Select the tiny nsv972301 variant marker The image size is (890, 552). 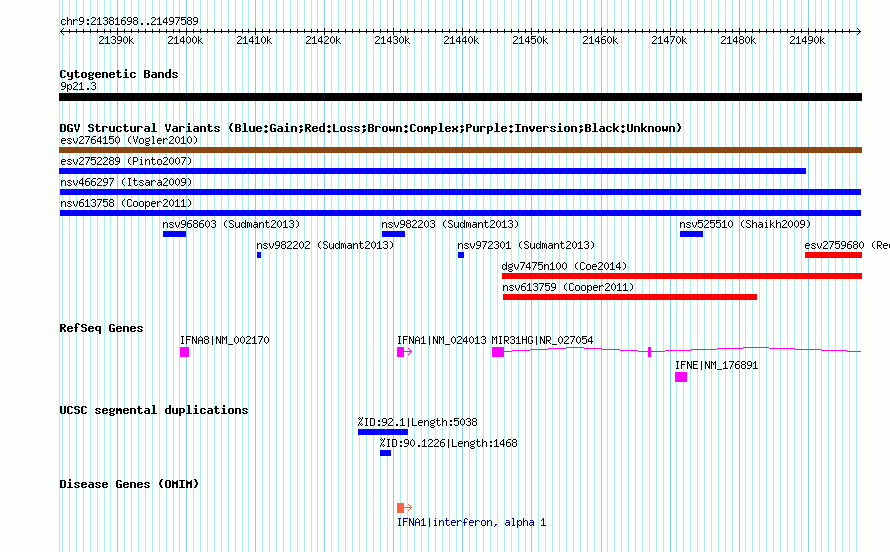point(461,255)
